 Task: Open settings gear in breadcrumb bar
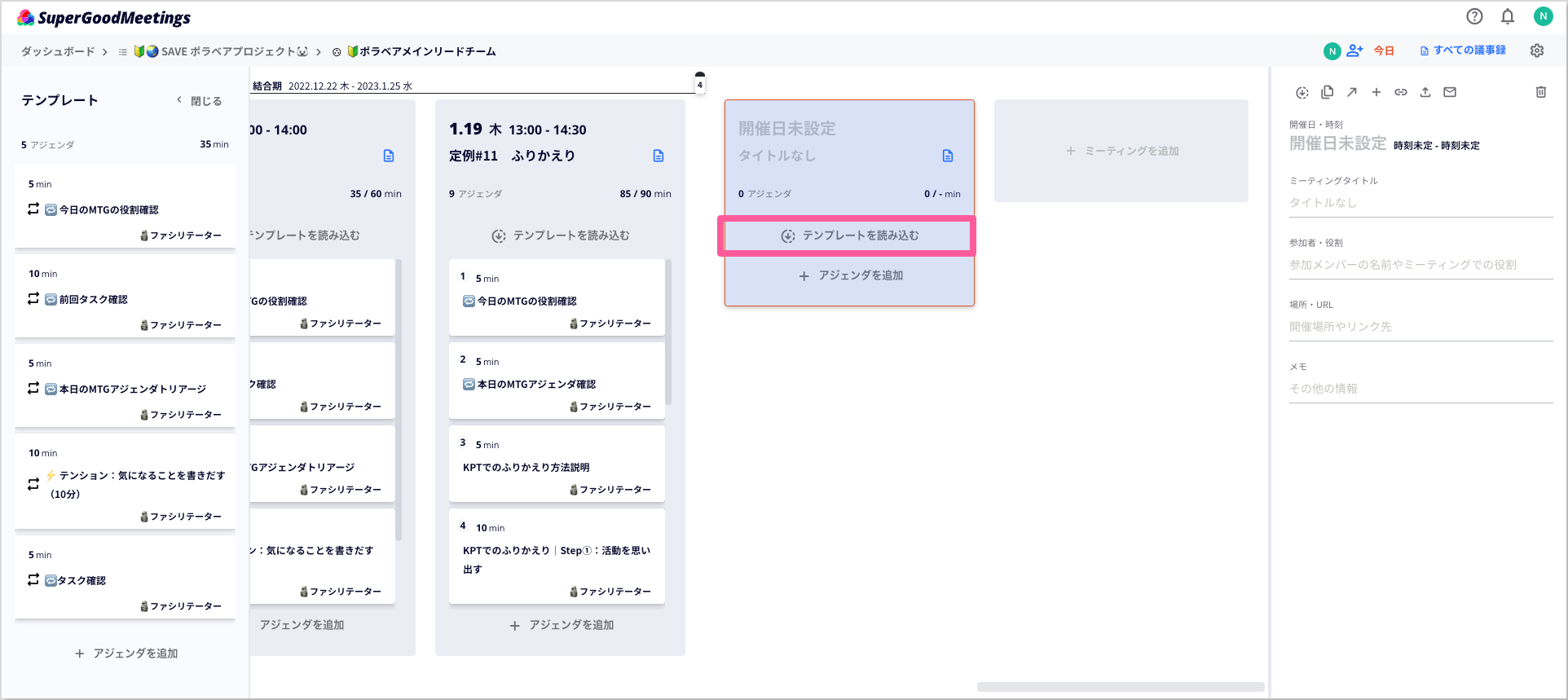(x=1537, y=51)
